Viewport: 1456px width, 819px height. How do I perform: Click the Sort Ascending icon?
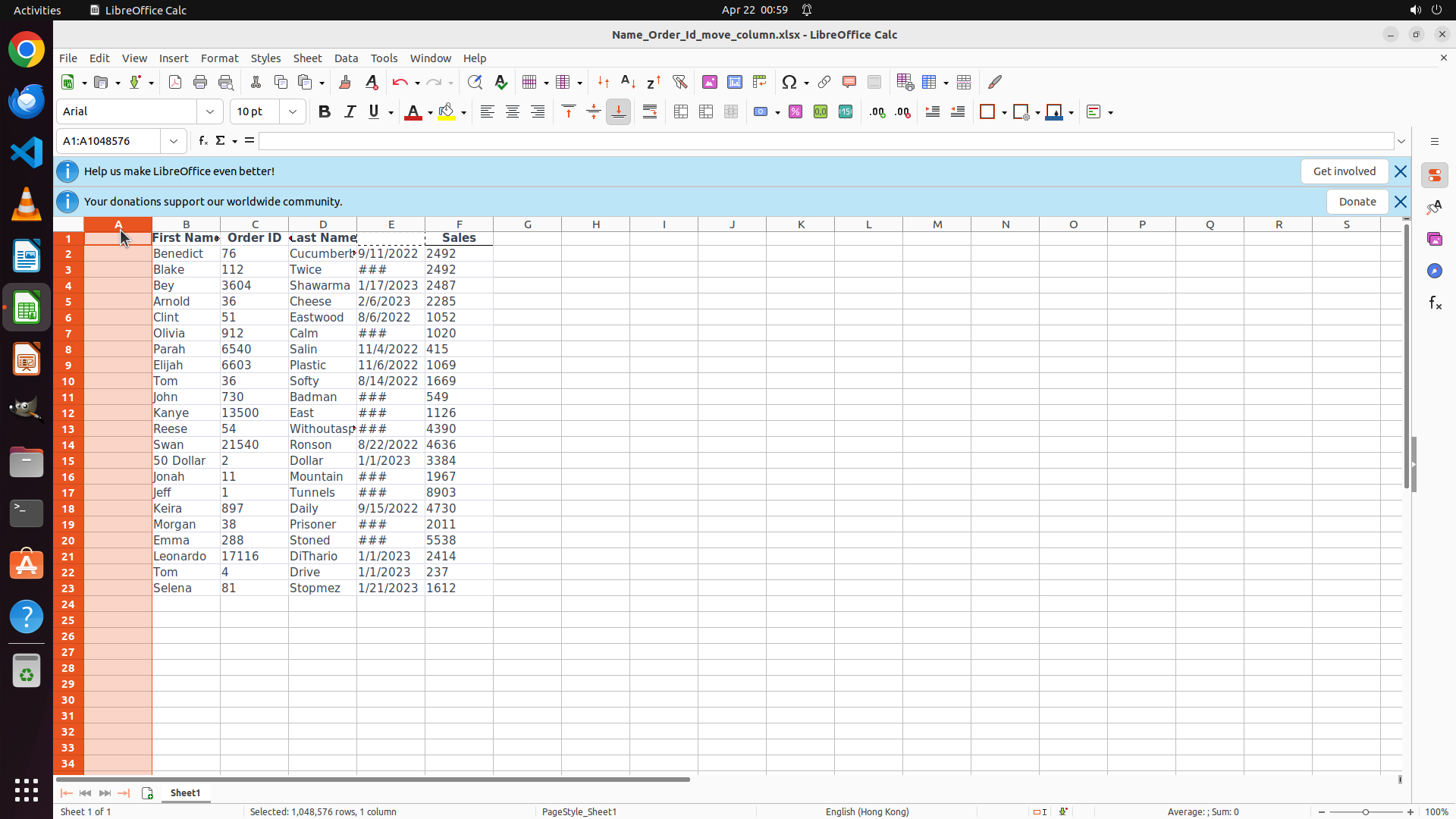628,82
